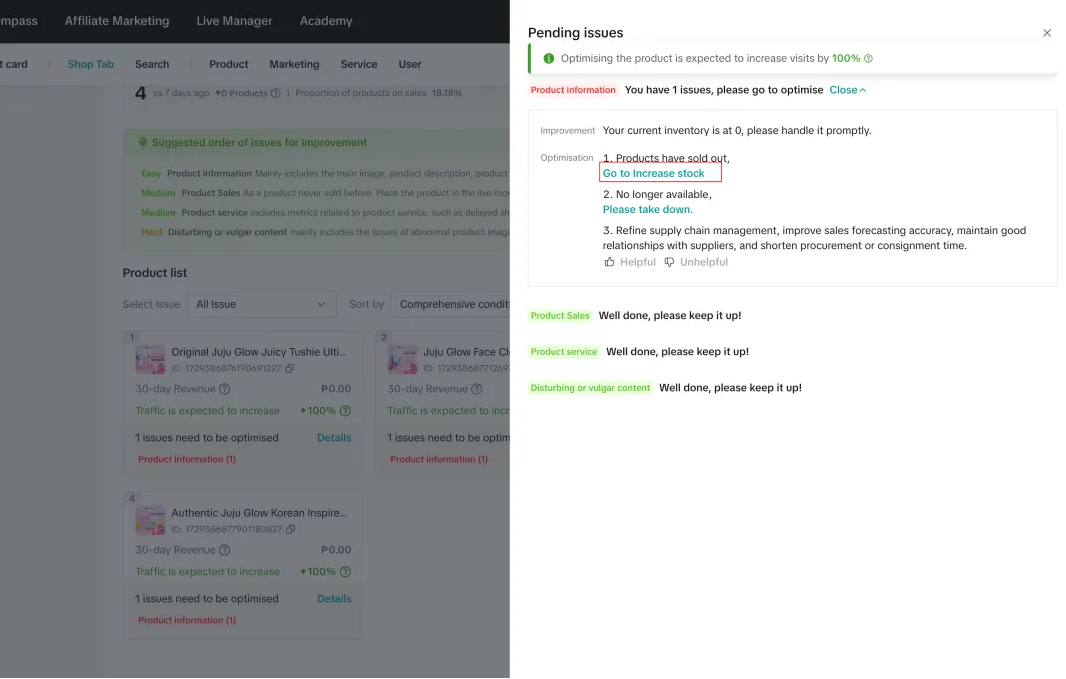Switch to the Search tab
The width and height of the screenshot is (1066, 679).
(152, 64)
